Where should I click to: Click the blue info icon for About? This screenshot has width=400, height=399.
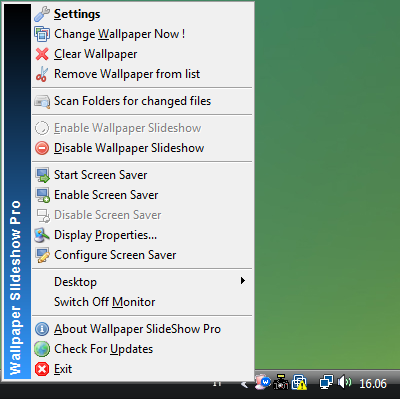coord(42,329)
